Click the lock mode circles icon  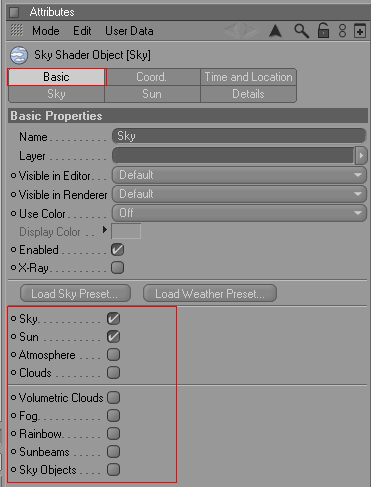pos(342,31)
